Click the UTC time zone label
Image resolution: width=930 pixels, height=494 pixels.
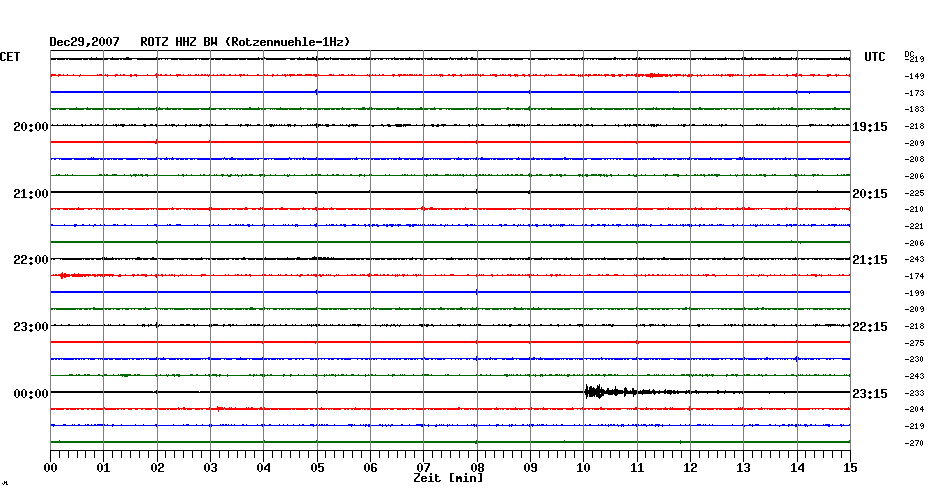point(874,57)
